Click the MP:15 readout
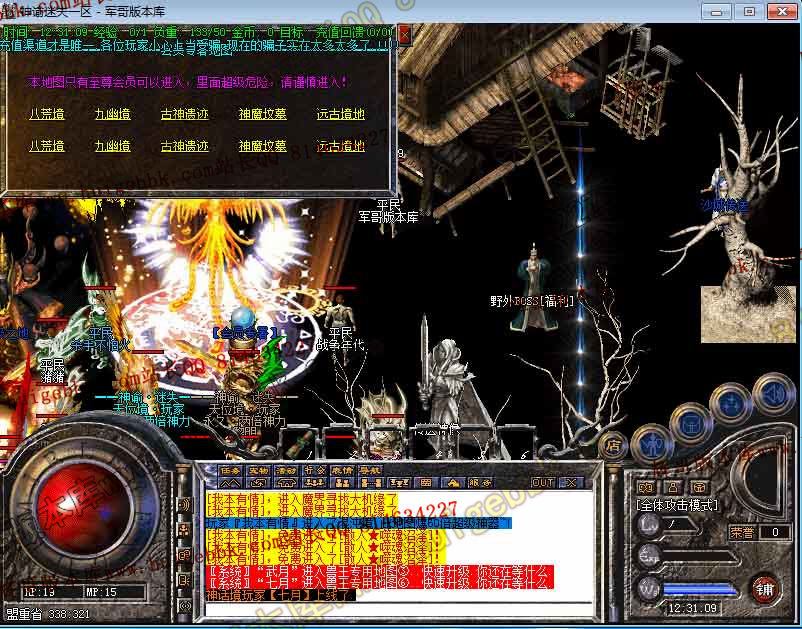Image resolution: width=802 pixels, height=629 pixels. tap(101, 592)
